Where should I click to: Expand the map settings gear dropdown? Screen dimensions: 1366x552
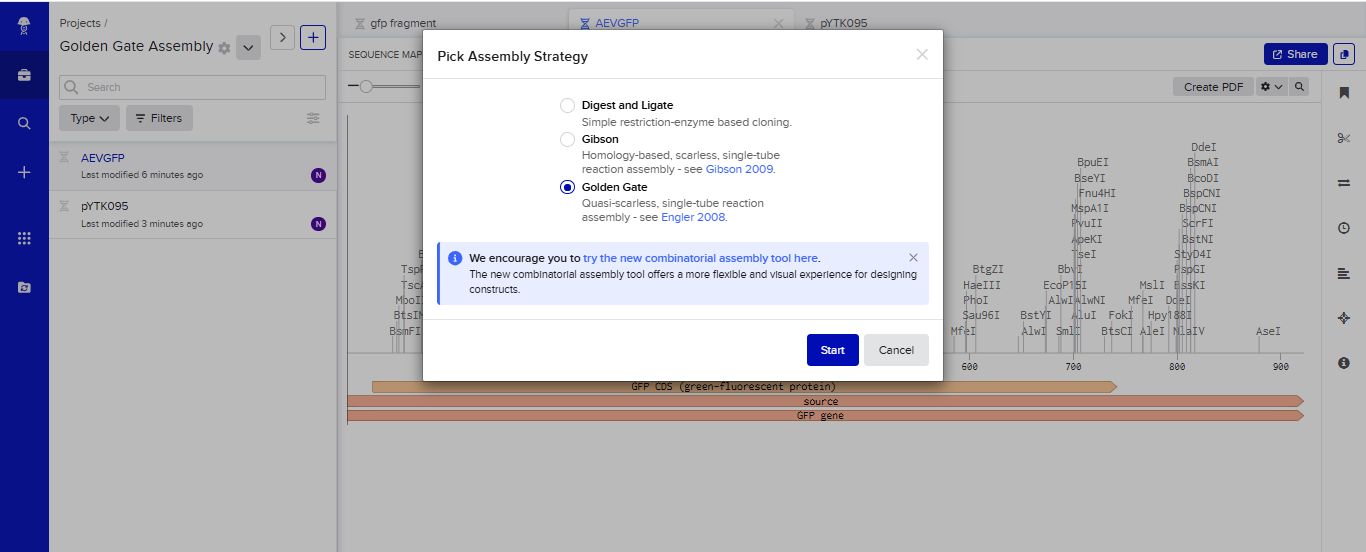point(1271,87)
